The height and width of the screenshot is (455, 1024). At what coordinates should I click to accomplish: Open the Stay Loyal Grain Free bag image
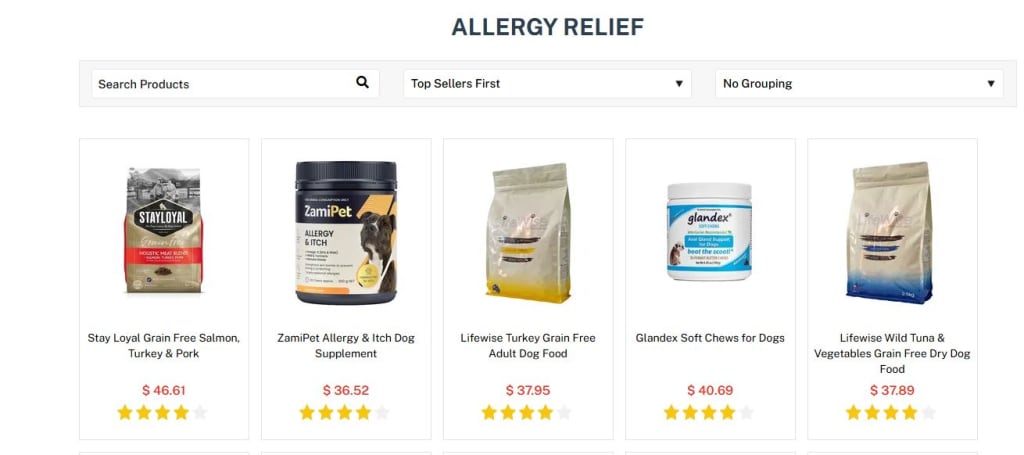[x=164, y=230]
